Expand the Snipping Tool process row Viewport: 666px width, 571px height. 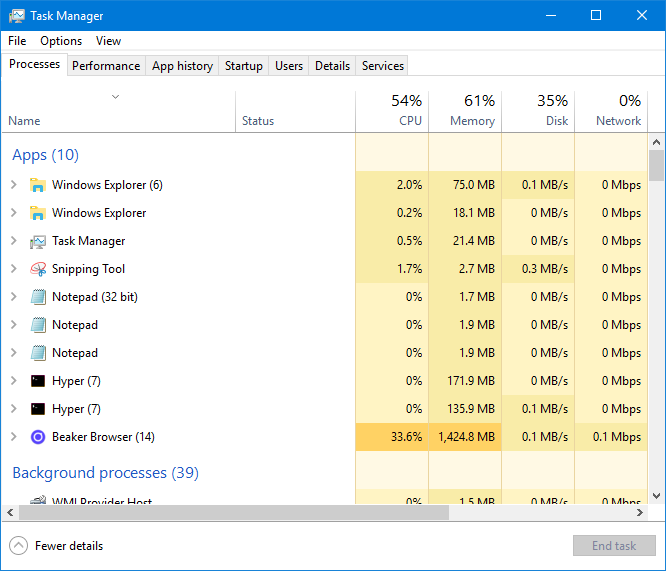pos(14,269)
